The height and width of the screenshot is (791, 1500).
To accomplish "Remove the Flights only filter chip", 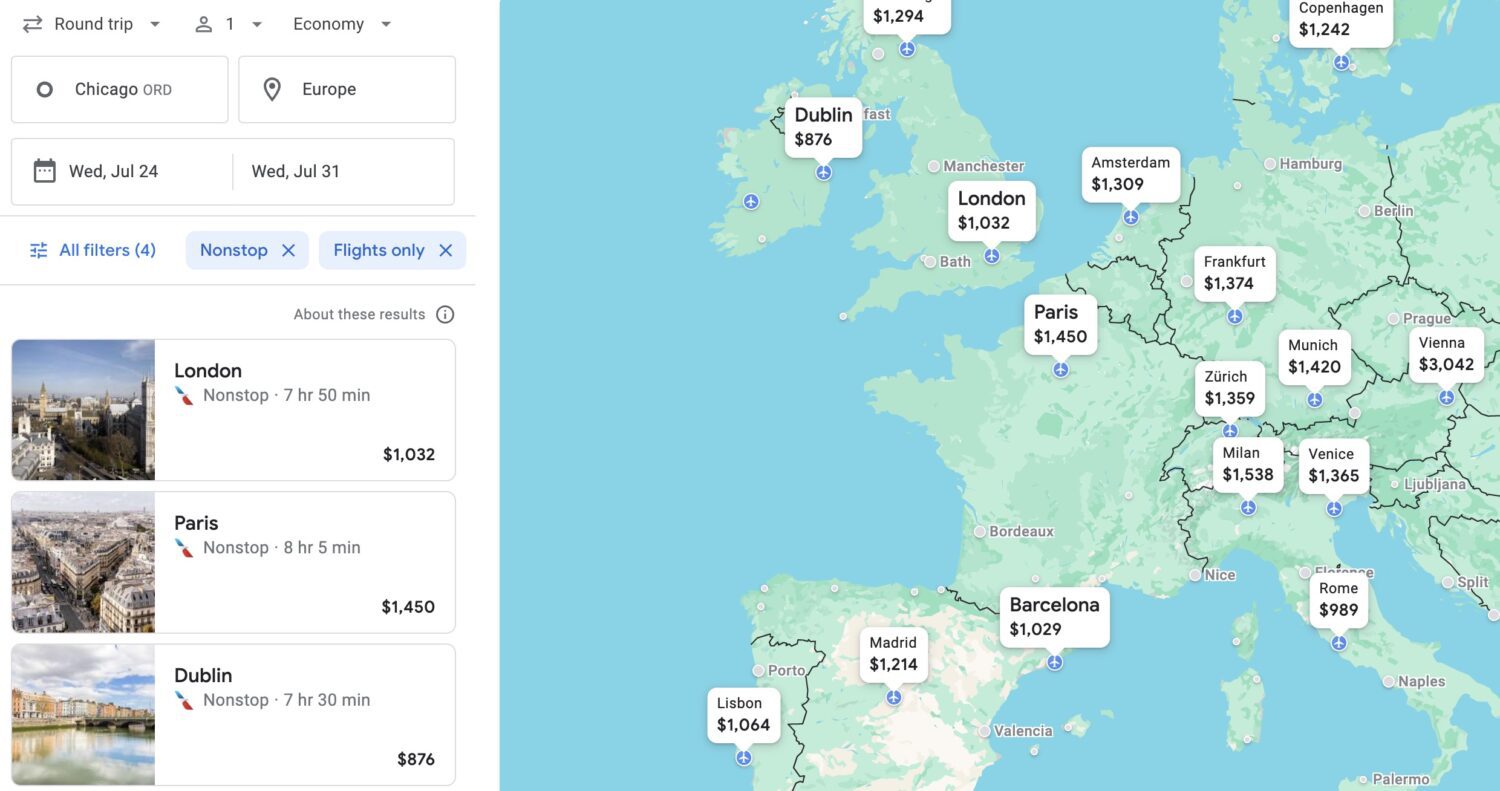I will 446,250.
